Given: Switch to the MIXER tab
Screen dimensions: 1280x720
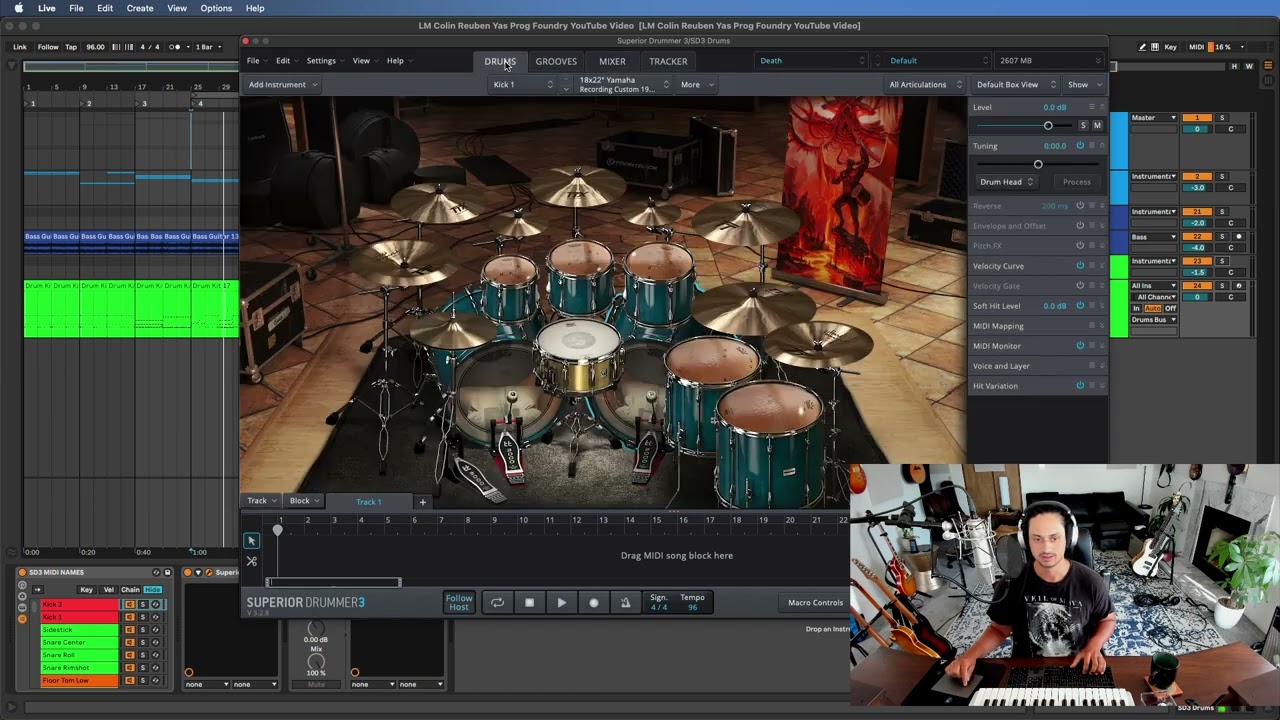Looking at the screenshot, I should (x=612, y=61).
